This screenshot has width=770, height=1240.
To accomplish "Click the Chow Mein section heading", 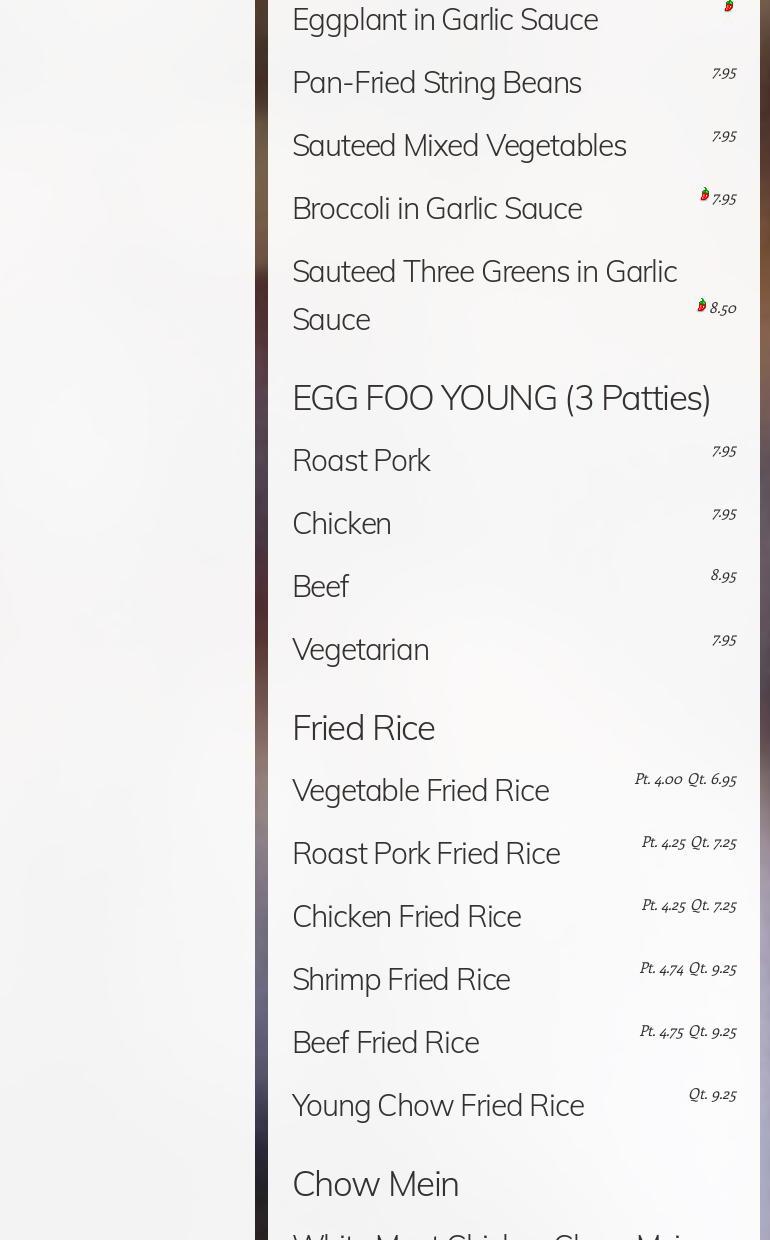I will 375,1184.
